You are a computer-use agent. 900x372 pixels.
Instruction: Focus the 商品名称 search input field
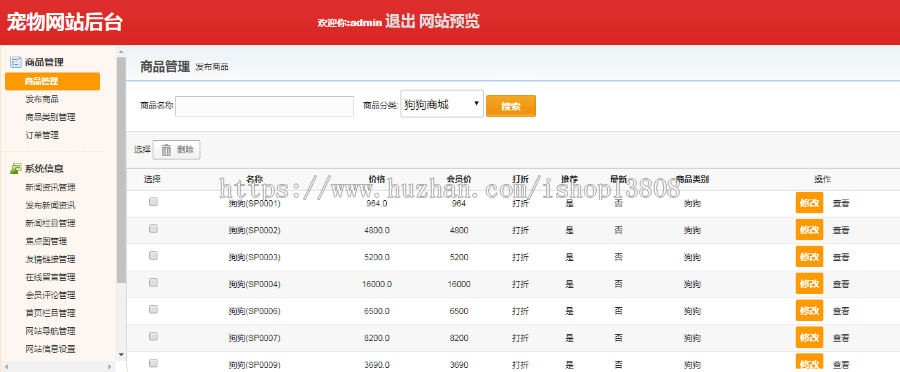point(264,106)
